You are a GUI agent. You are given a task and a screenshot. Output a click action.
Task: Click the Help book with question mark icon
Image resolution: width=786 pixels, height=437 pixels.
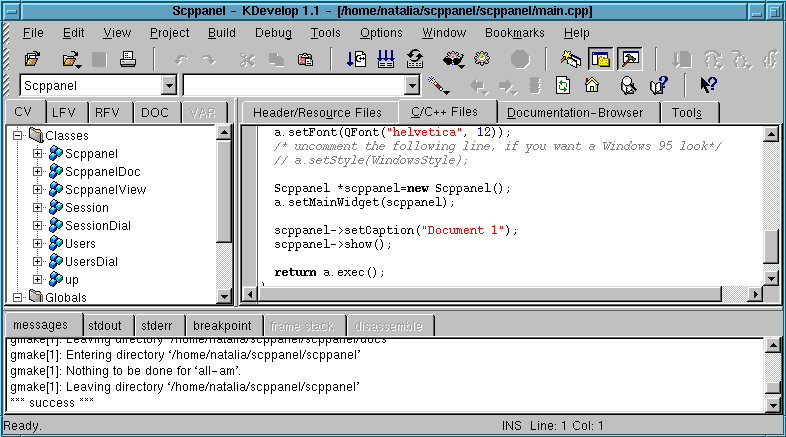click(659, 86)
